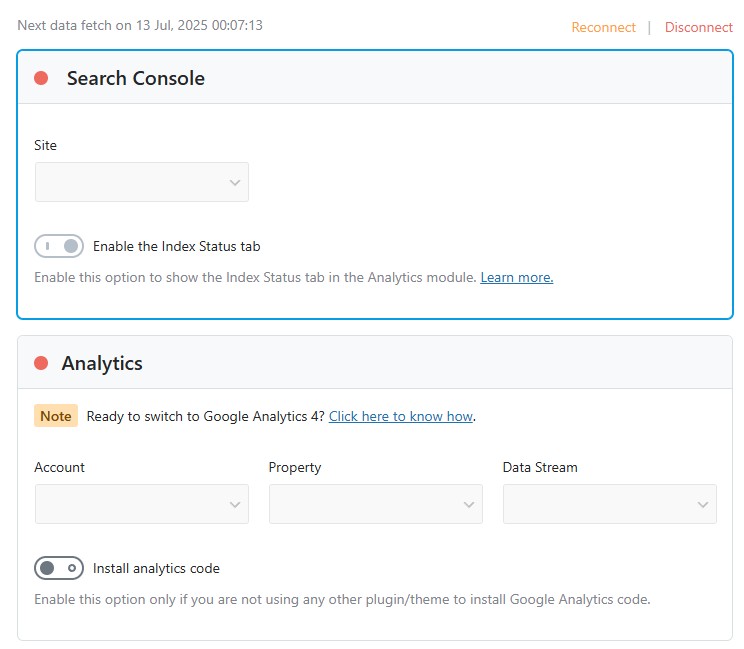The width and height of the screenshot is (744, 649).
Task: Click the red status dot beside Analytics
Action: (x=41, y=363)
